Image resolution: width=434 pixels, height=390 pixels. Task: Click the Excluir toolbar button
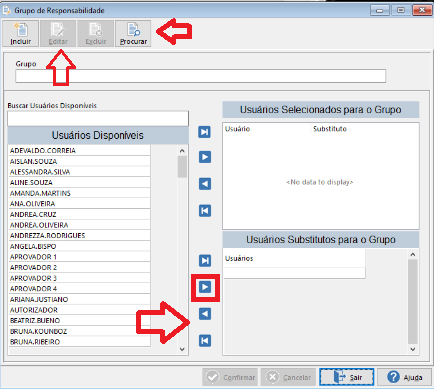point(96,33)
